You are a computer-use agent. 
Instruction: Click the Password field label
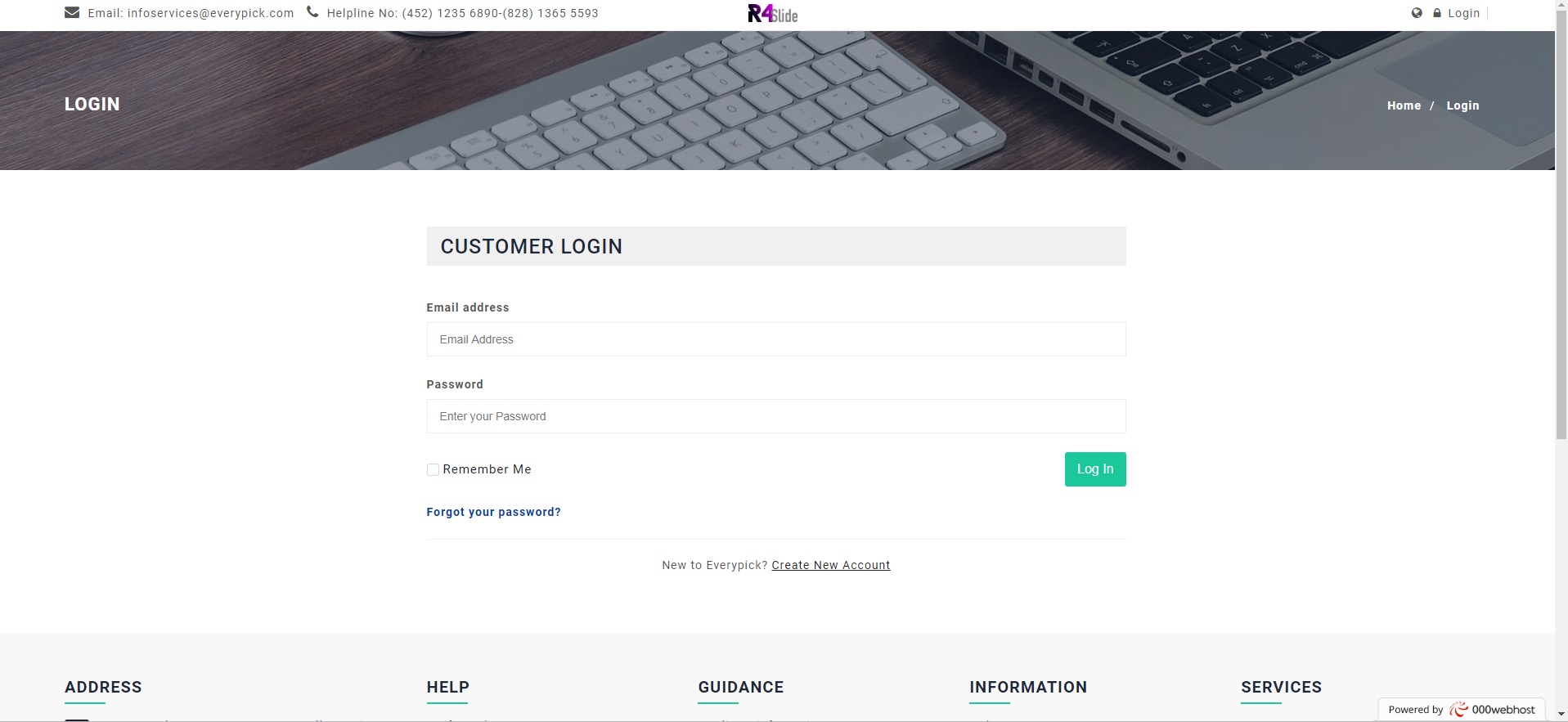[x=455, y=384]
